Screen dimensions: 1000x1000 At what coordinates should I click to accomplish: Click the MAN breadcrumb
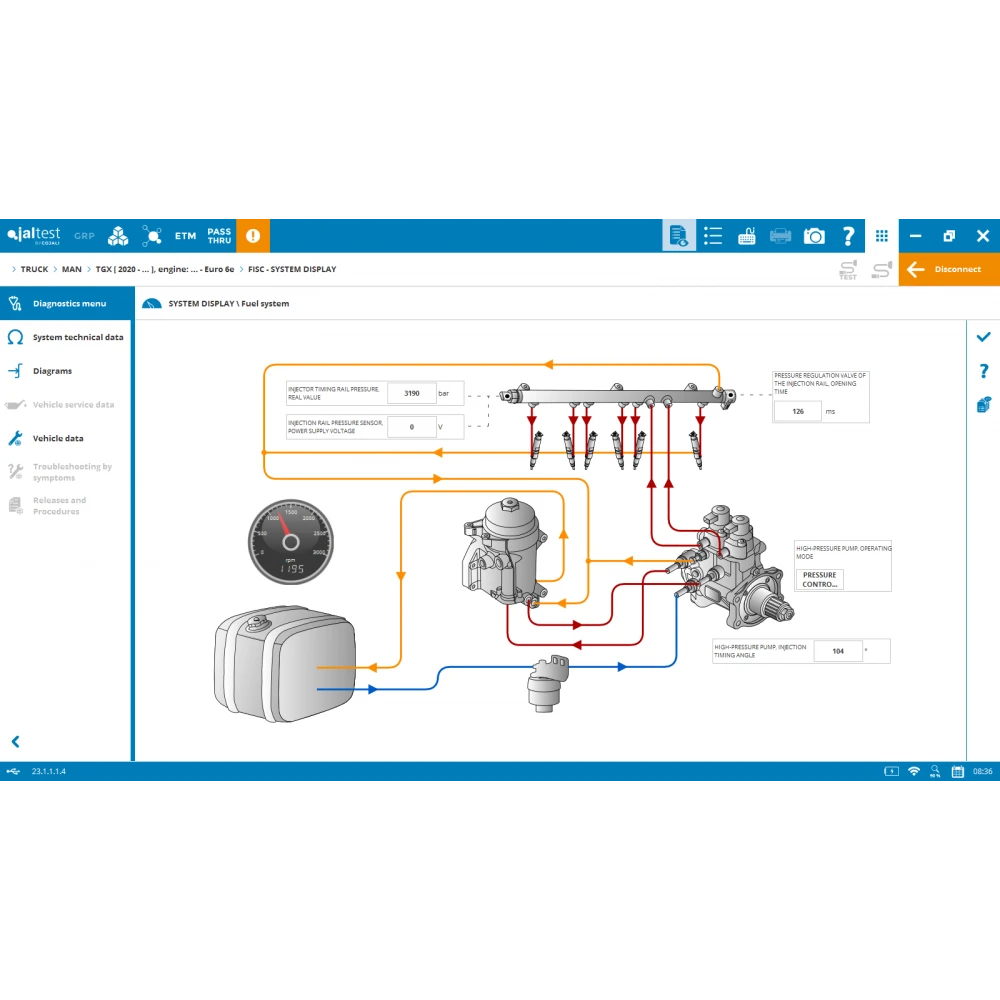(71, 270)
